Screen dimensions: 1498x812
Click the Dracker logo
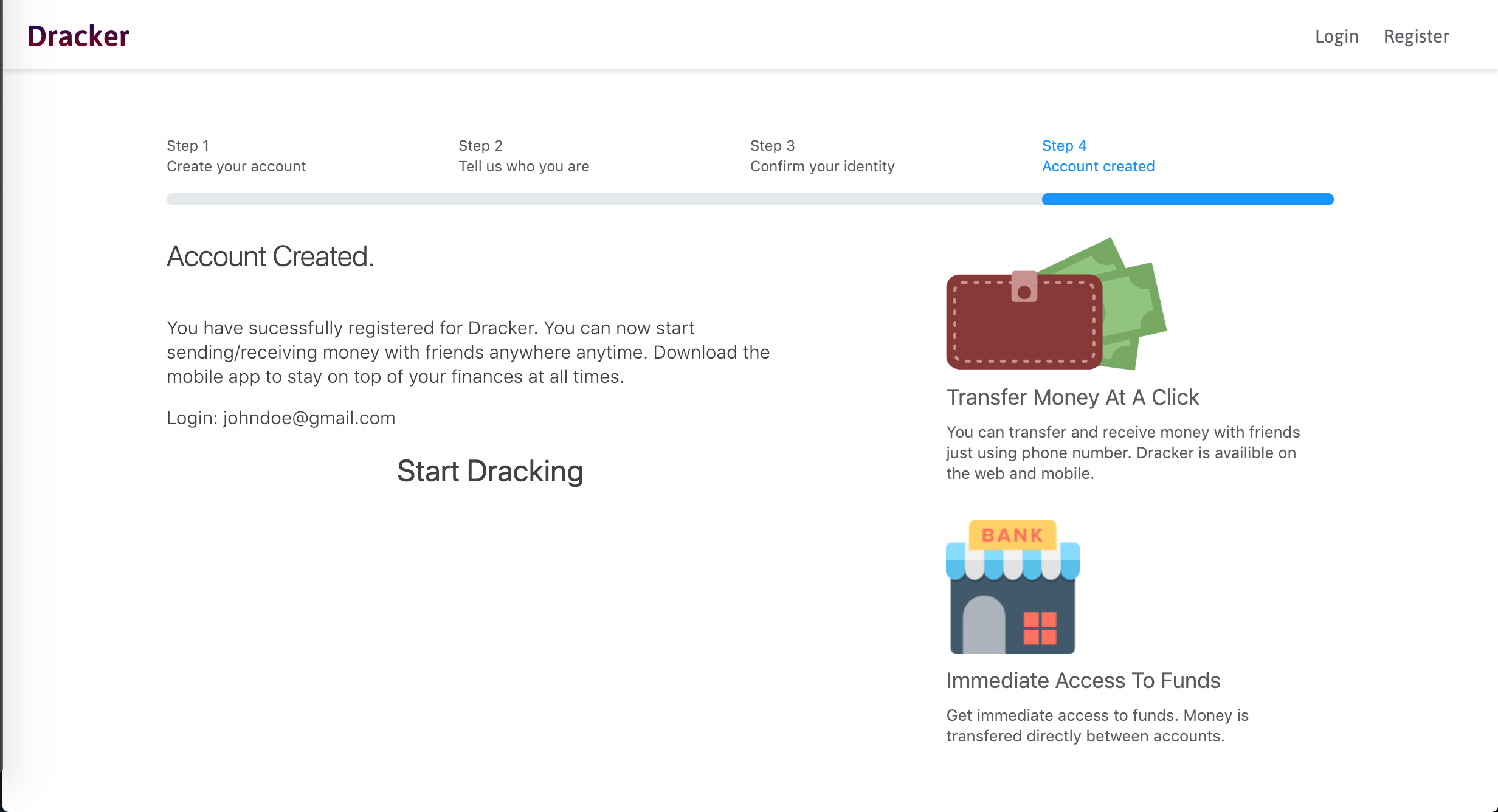point(78,36)
